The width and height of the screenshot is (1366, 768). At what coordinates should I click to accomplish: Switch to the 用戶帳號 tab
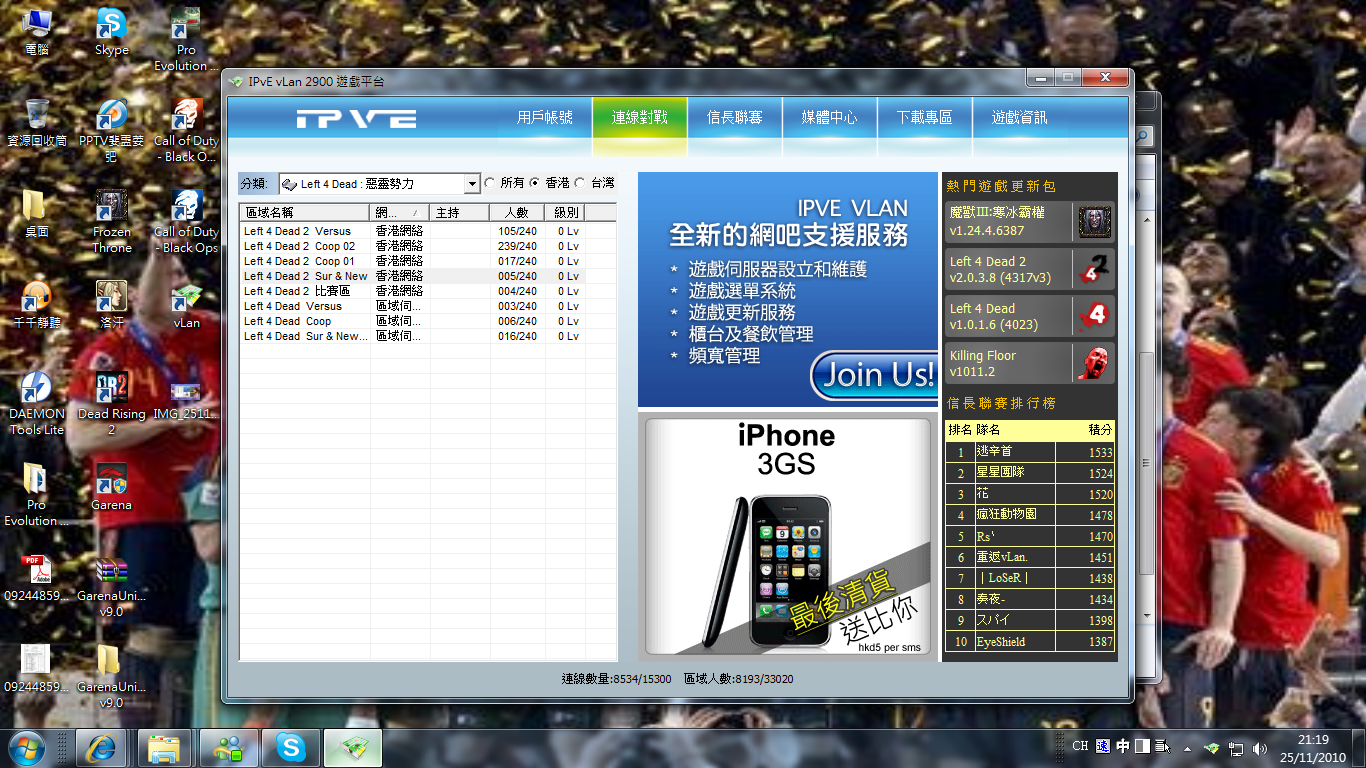545,118
